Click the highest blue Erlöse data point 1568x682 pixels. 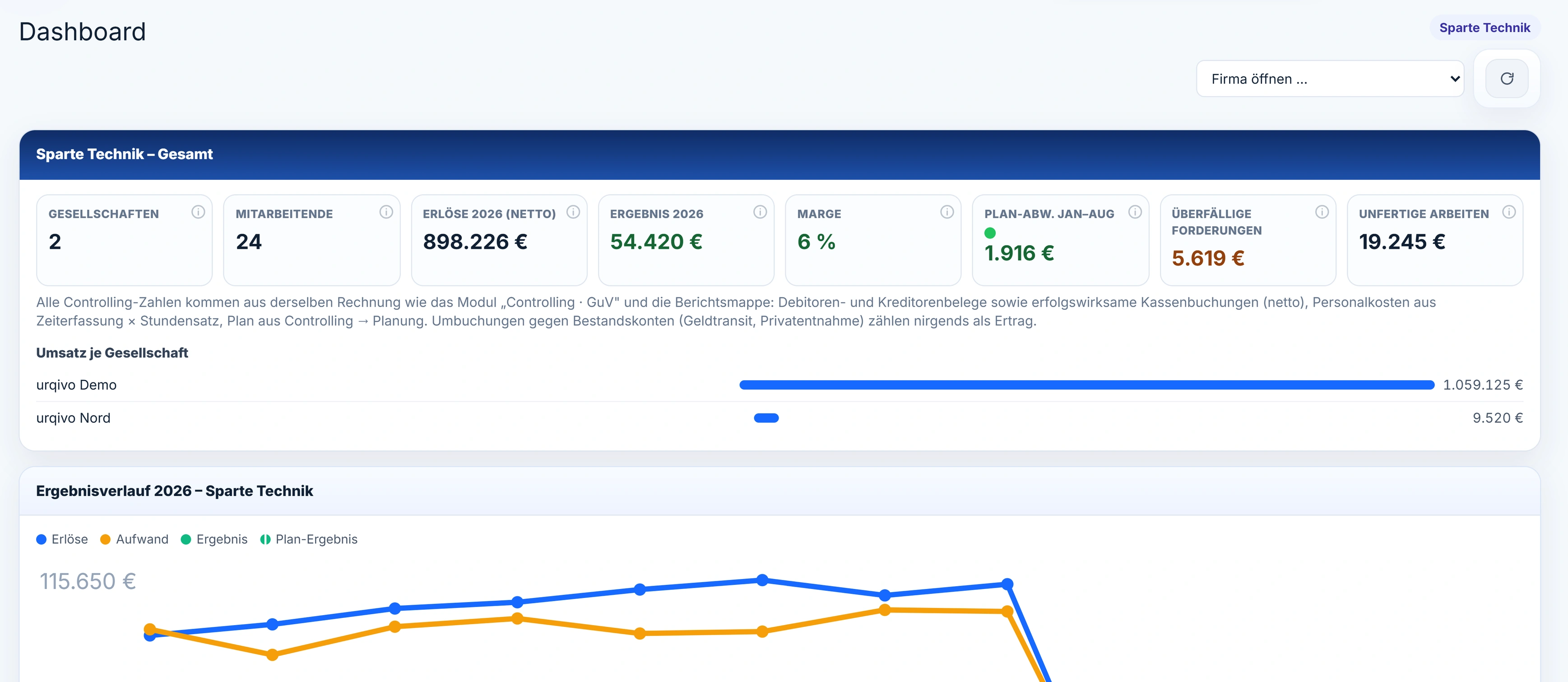[x=762, y=580]
